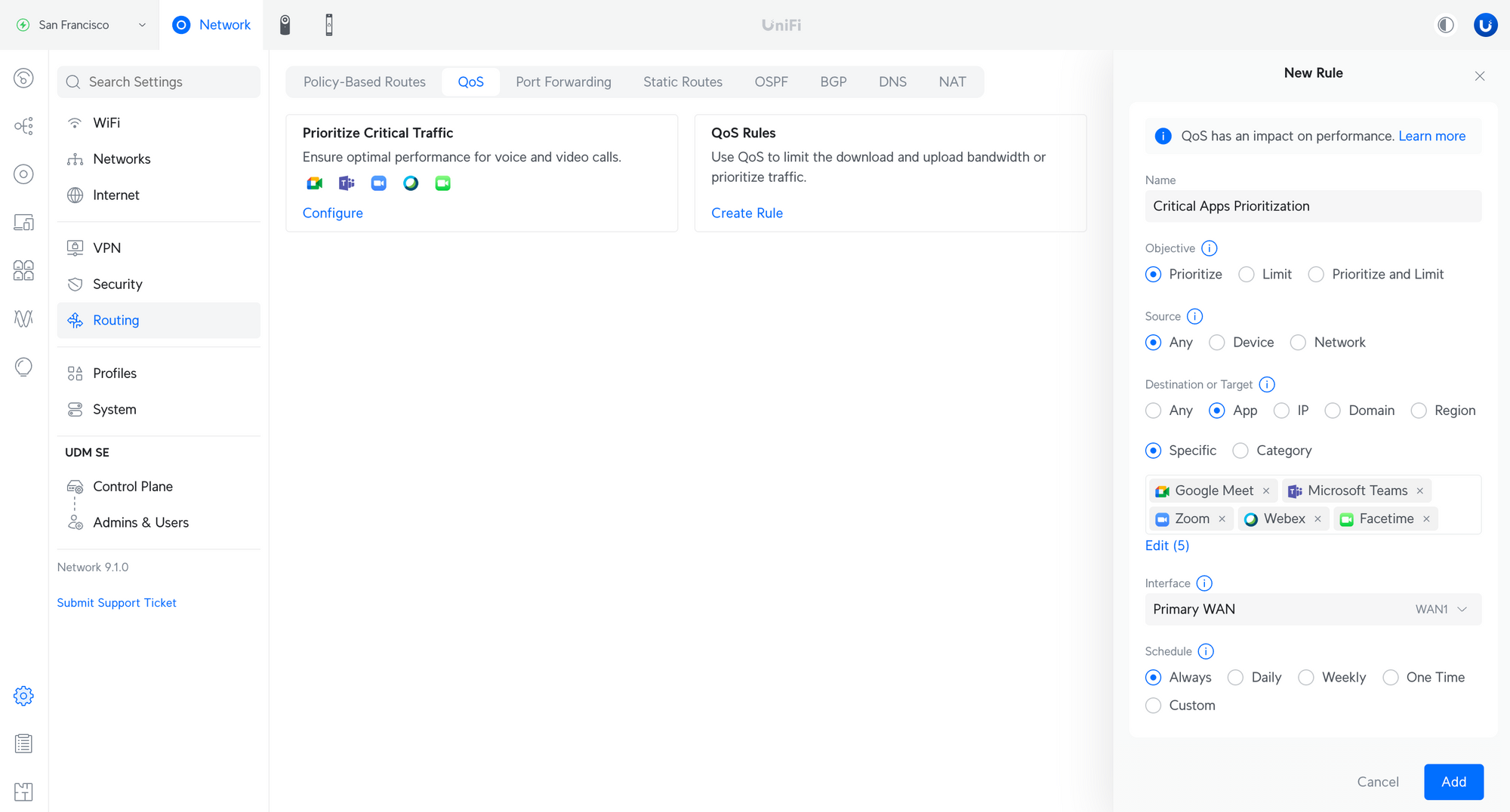Image resolution: width=1510 pixels, height=812 pixels.
Task: Select the Limit objective option
Action: [1247, 275]
